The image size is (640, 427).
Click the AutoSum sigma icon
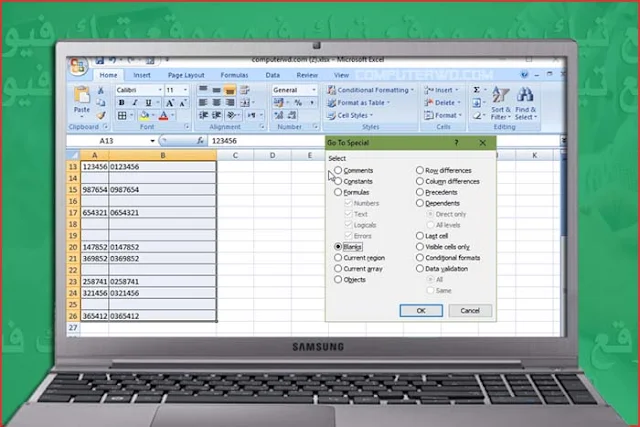[476, 90]
